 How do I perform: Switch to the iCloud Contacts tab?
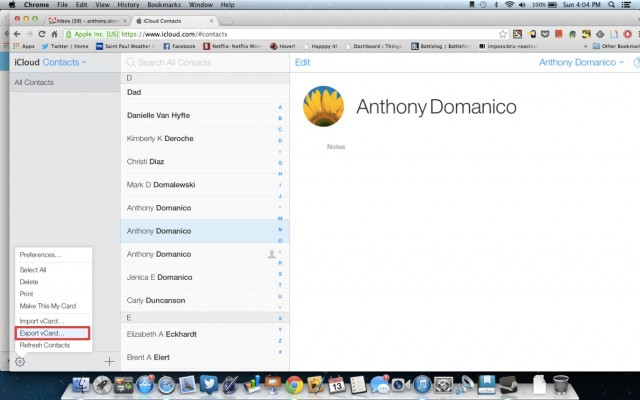point(175,20)
